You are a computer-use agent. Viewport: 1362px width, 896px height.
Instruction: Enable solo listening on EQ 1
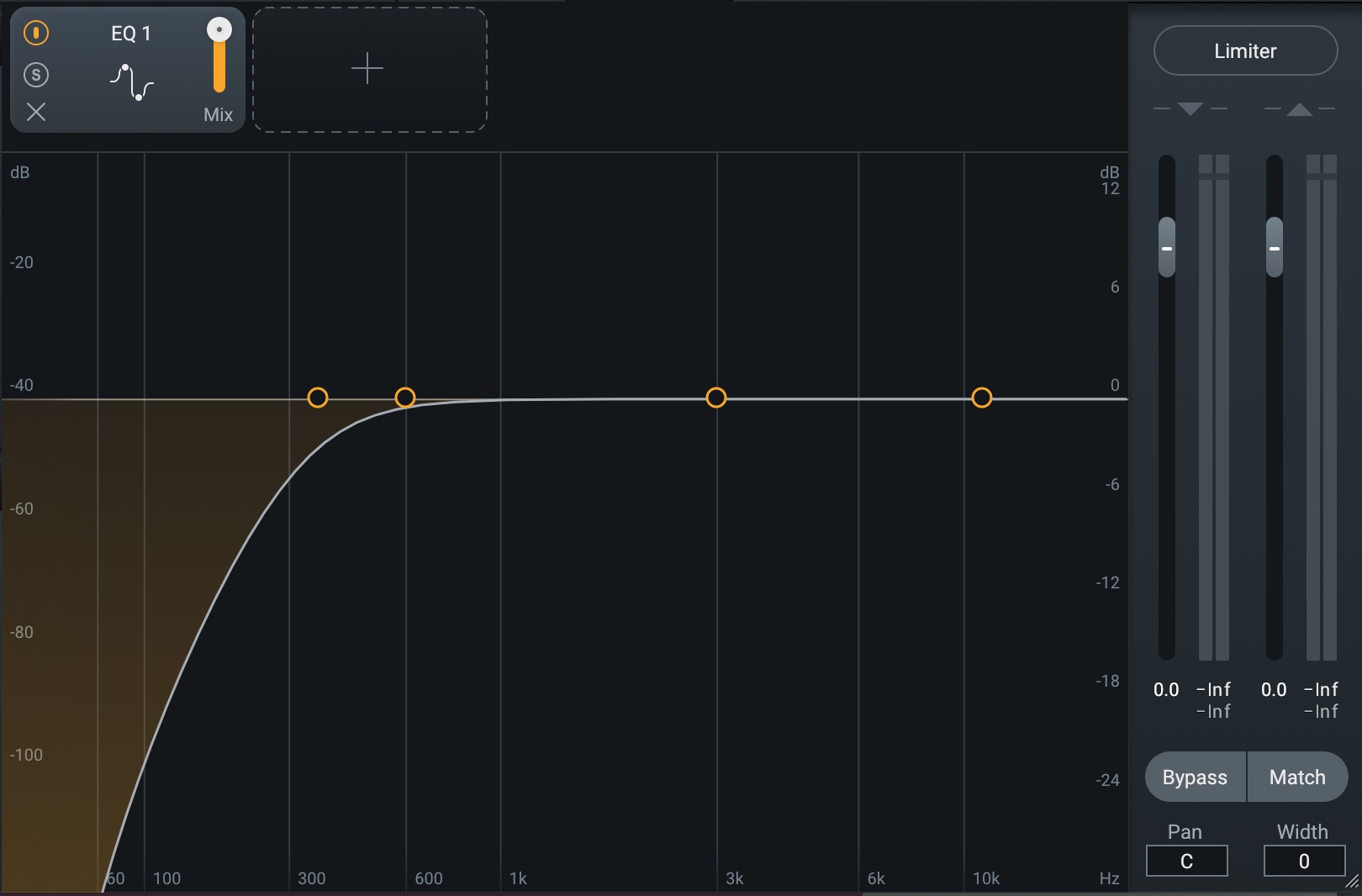click(36, 74)
